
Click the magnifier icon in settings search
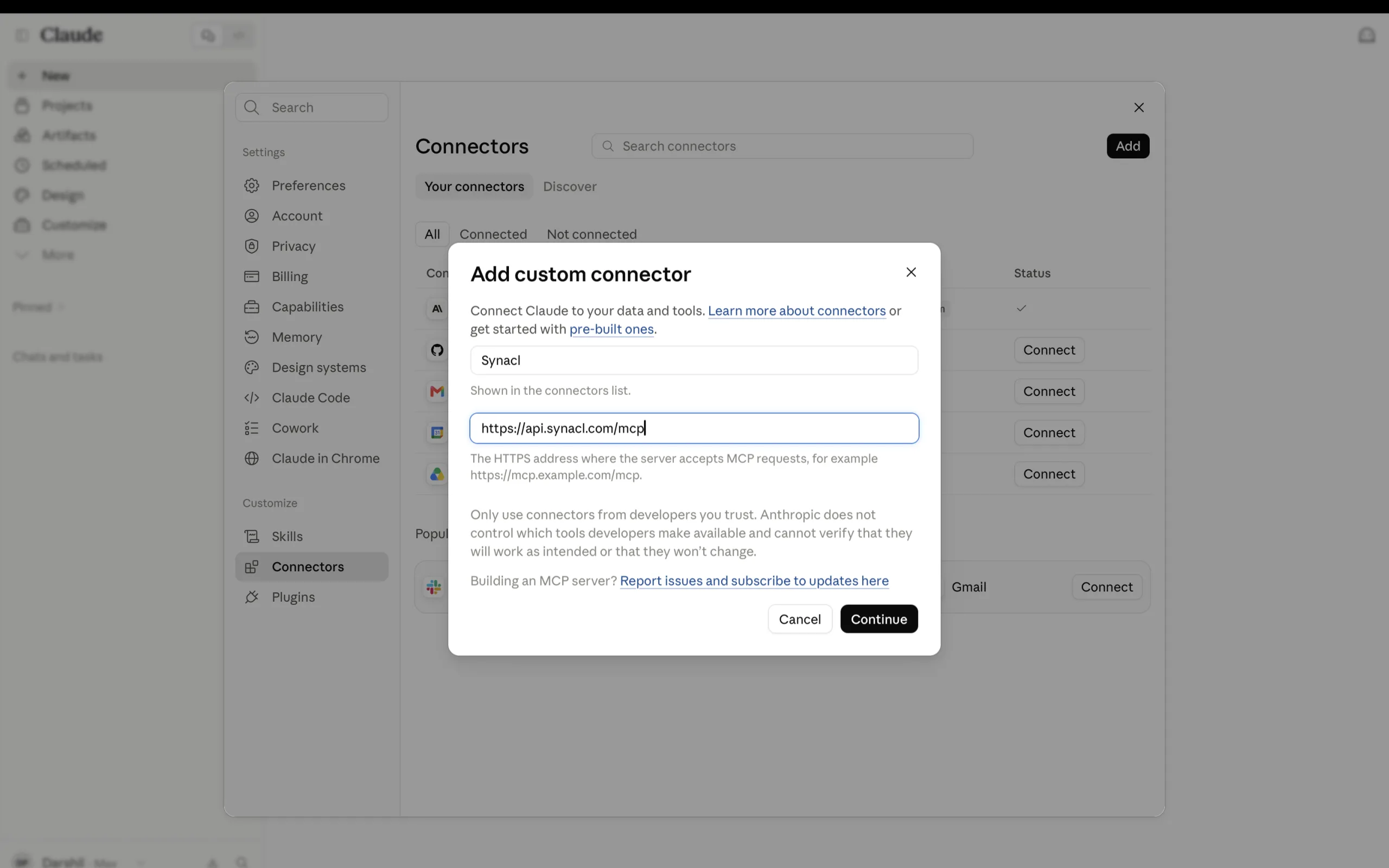pos(251,107)
